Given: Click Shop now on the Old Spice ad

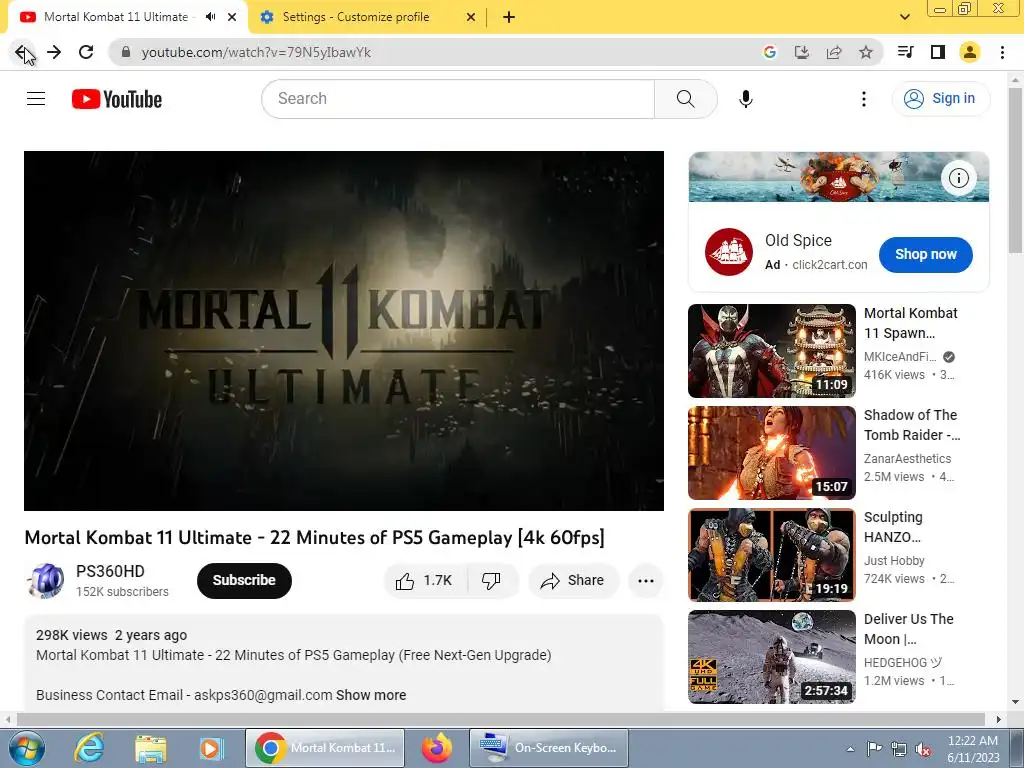Looking at the screenshot, I should click(x=925, y=255).
